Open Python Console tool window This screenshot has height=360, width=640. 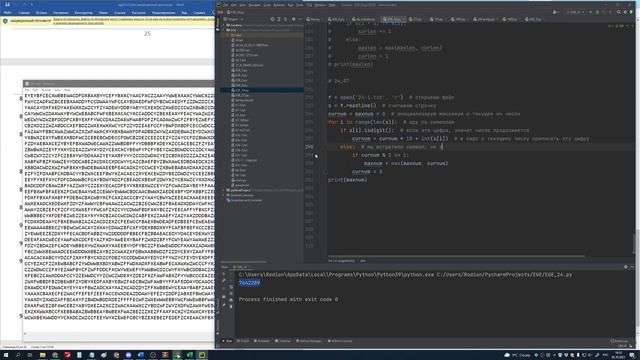coord(340,341)
